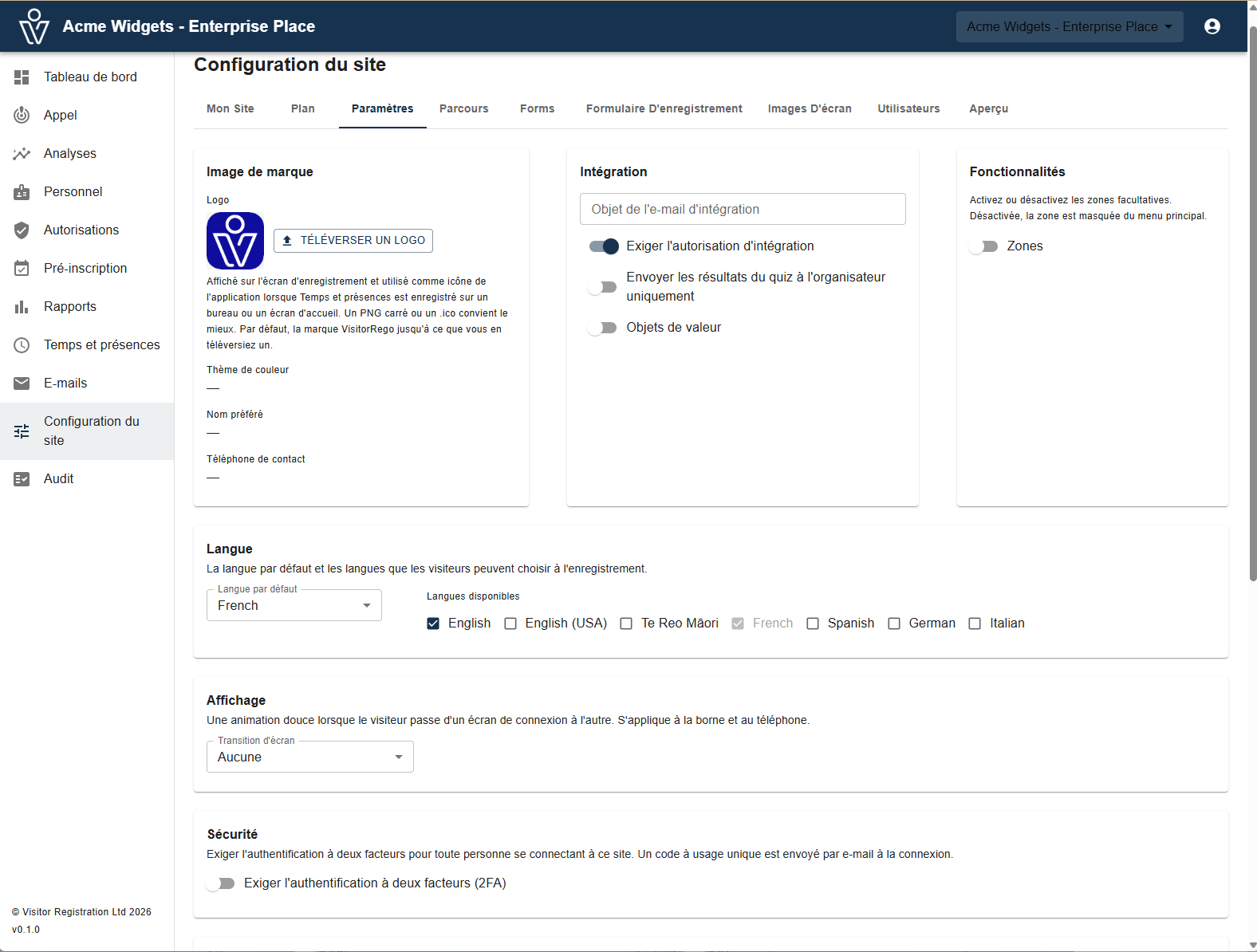Switch to the Forms tab
This screenshot has width=1257, height=952.
(538, 108)
